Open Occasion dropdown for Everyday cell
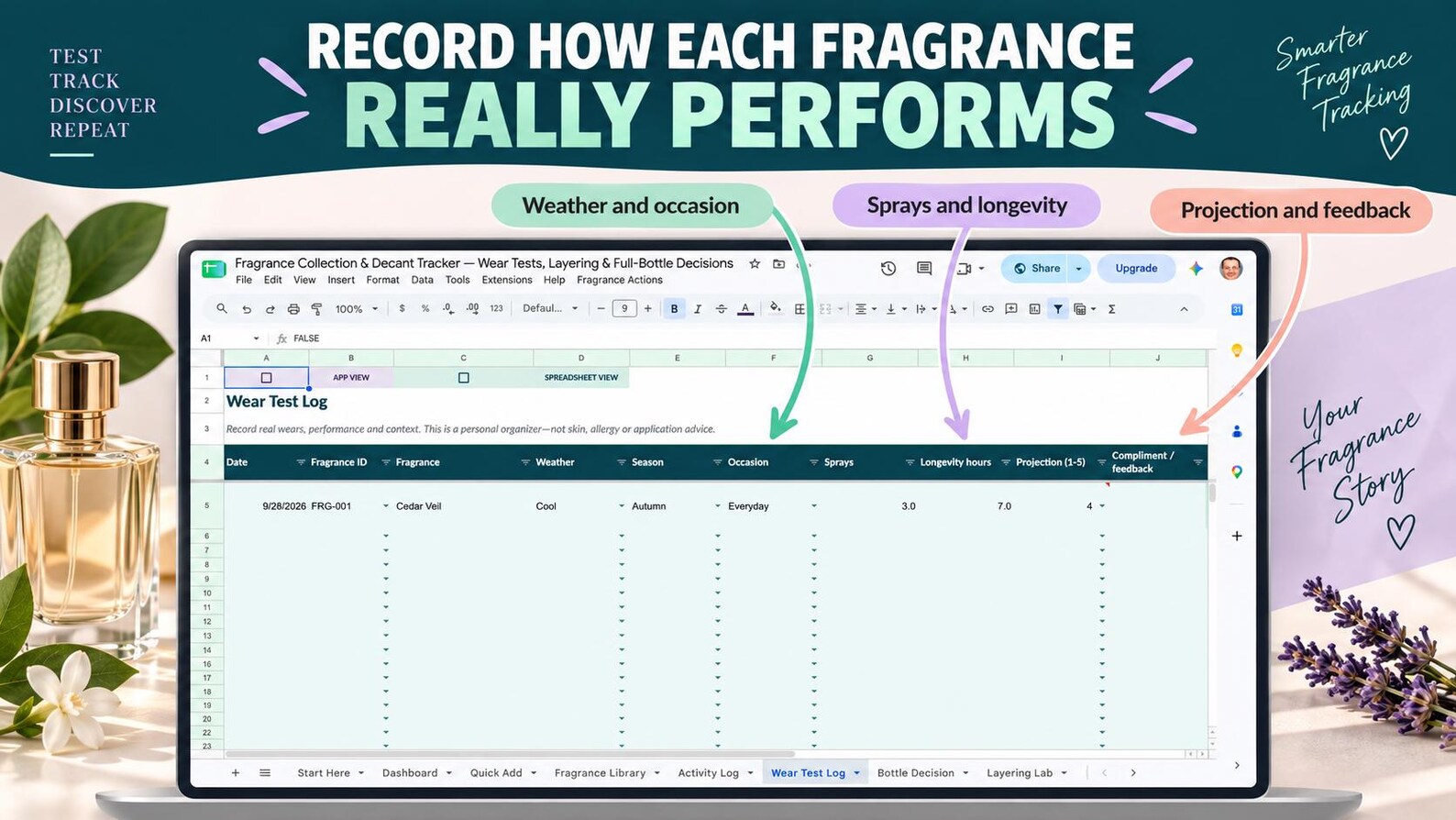 coord(814,506)
